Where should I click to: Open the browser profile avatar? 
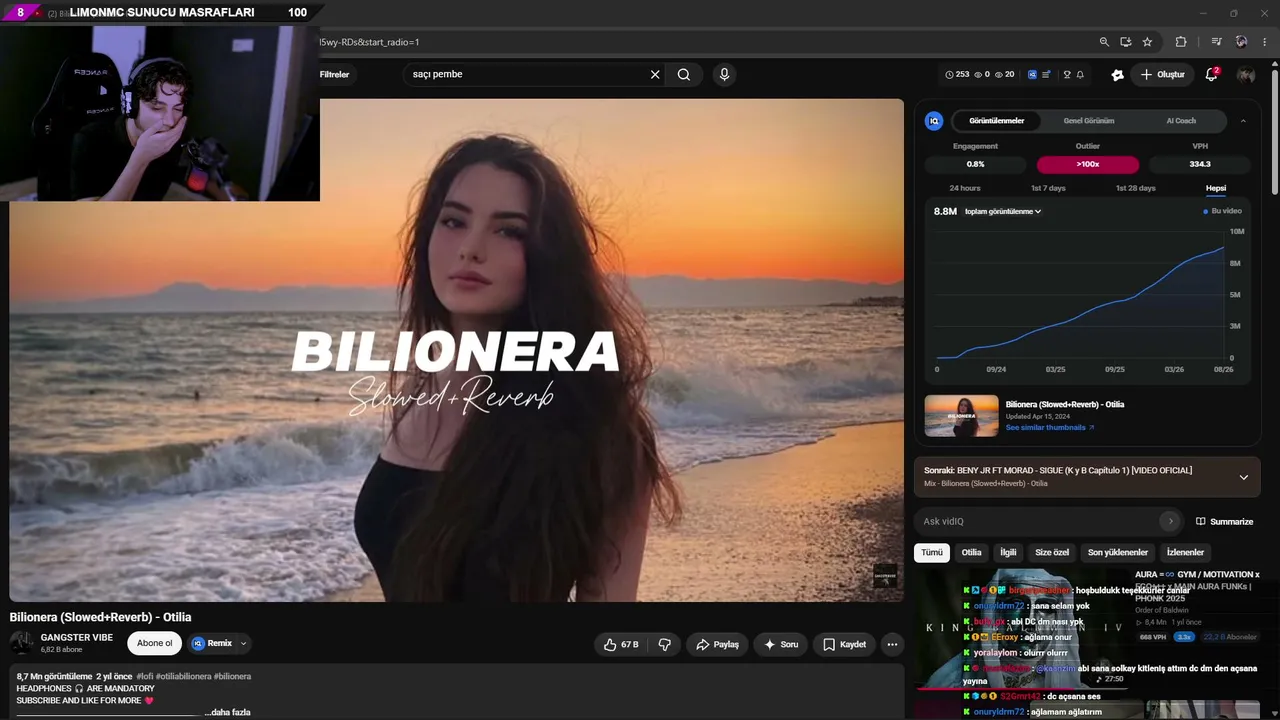(1241, 42)
